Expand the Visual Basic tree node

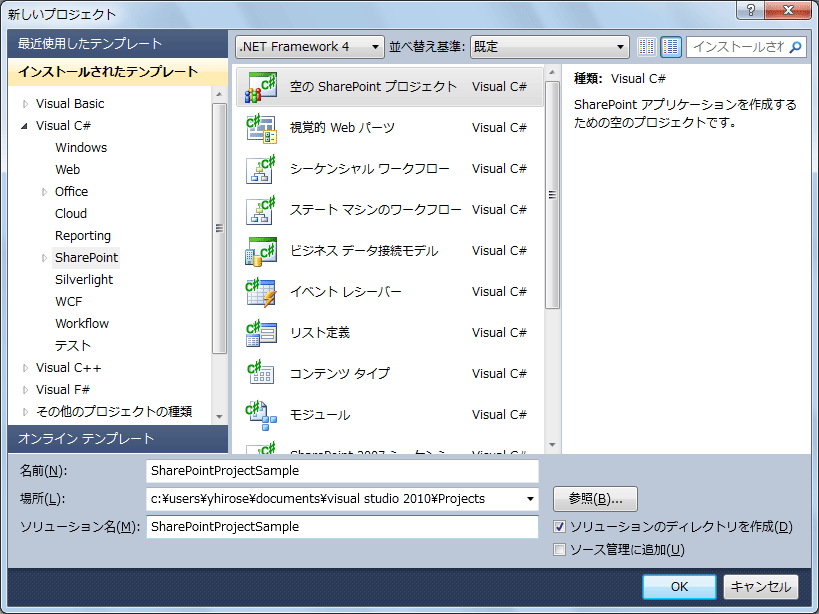tap(25, 104)
